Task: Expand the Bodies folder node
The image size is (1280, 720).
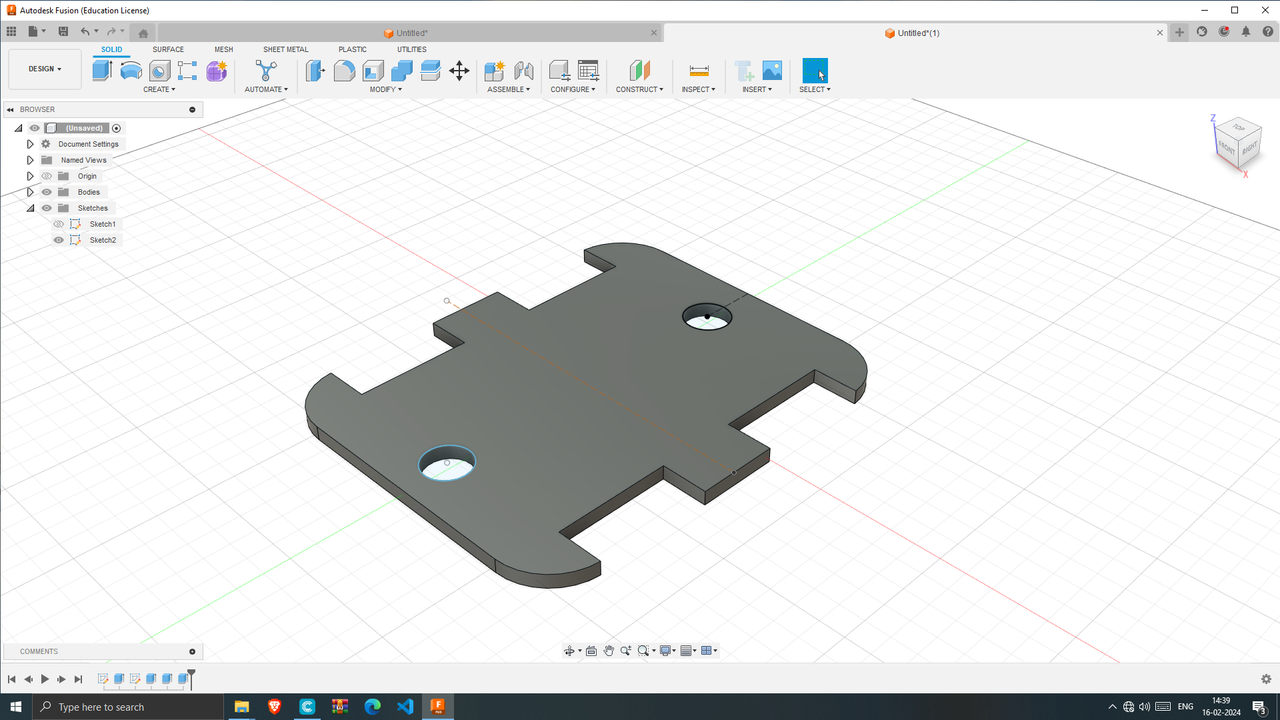Action: tap(30, 192)
